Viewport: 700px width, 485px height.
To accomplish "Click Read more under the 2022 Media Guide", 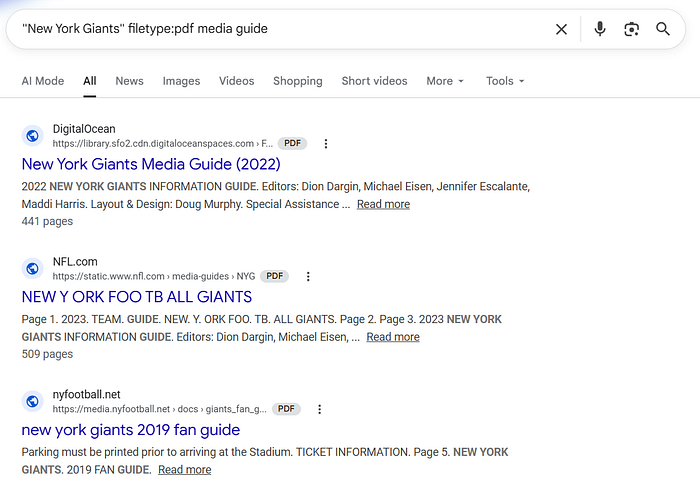I will pyautogui.click(x=383, y=204).
